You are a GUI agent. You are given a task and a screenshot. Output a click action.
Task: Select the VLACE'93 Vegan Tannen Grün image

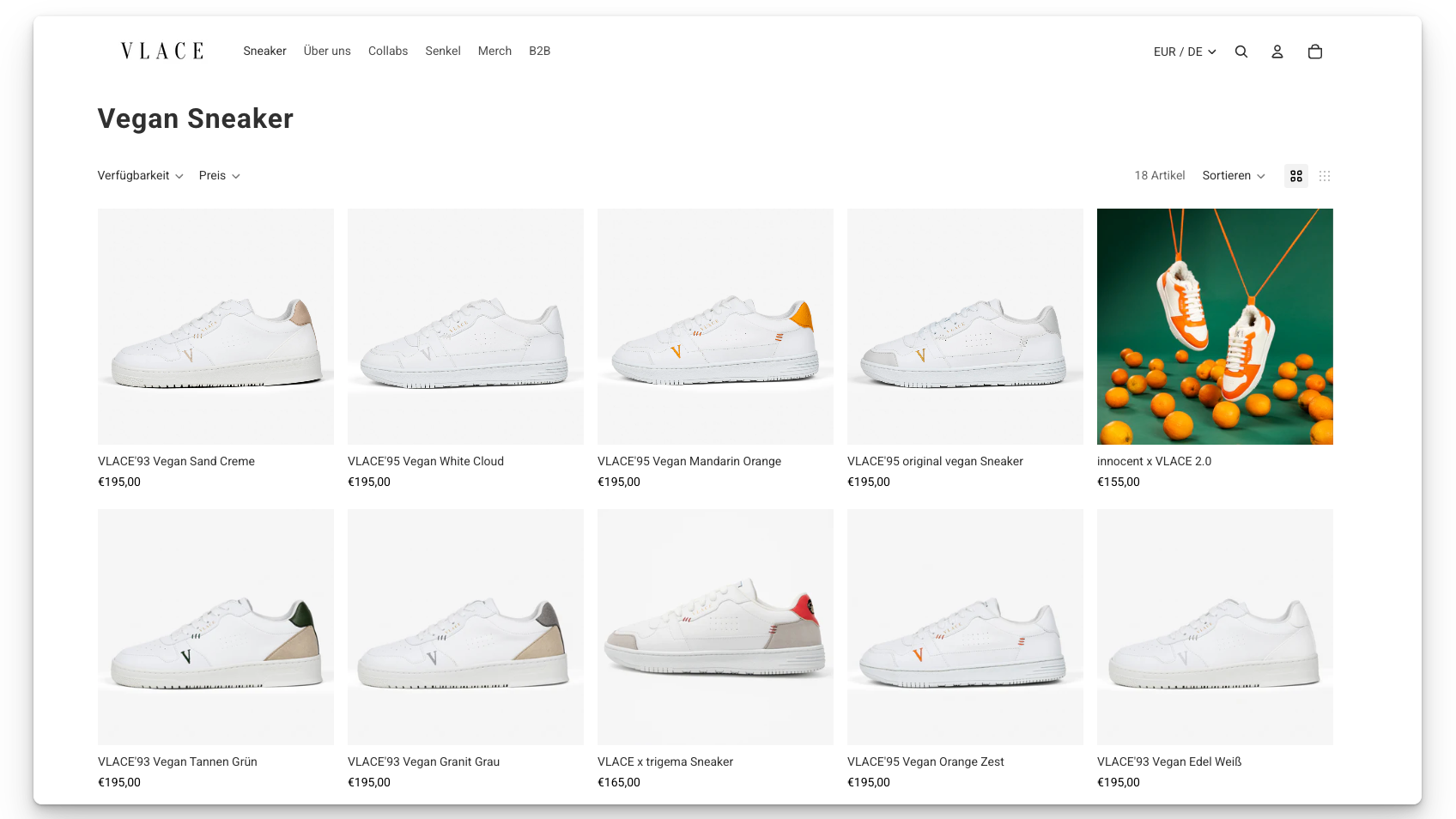click(x=215, y=627)
